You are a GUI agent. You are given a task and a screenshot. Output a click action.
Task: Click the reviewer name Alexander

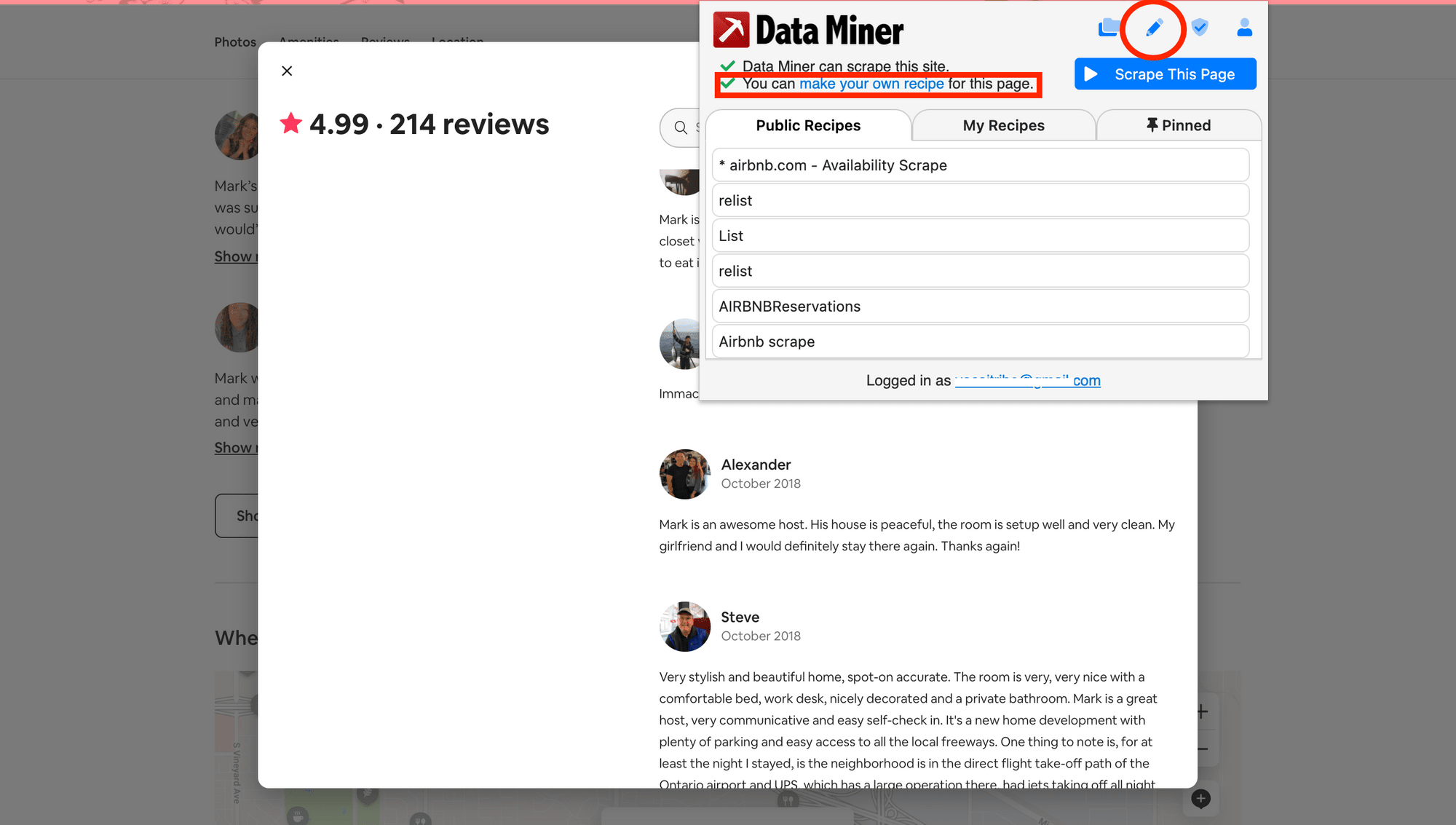[756, 465]
